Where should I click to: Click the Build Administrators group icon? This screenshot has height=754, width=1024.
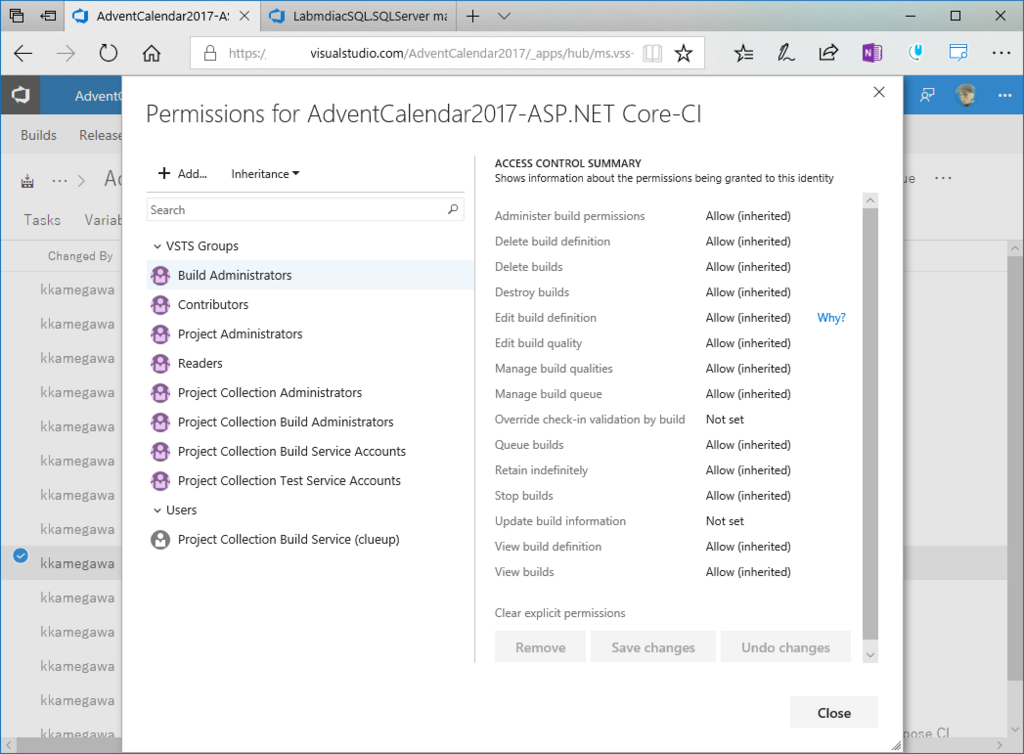(x=160, y=275)
